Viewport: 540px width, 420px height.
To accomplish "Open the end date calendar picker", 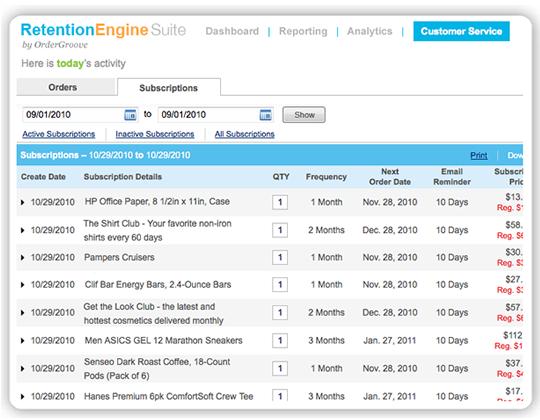I will [x=265, y=115].
